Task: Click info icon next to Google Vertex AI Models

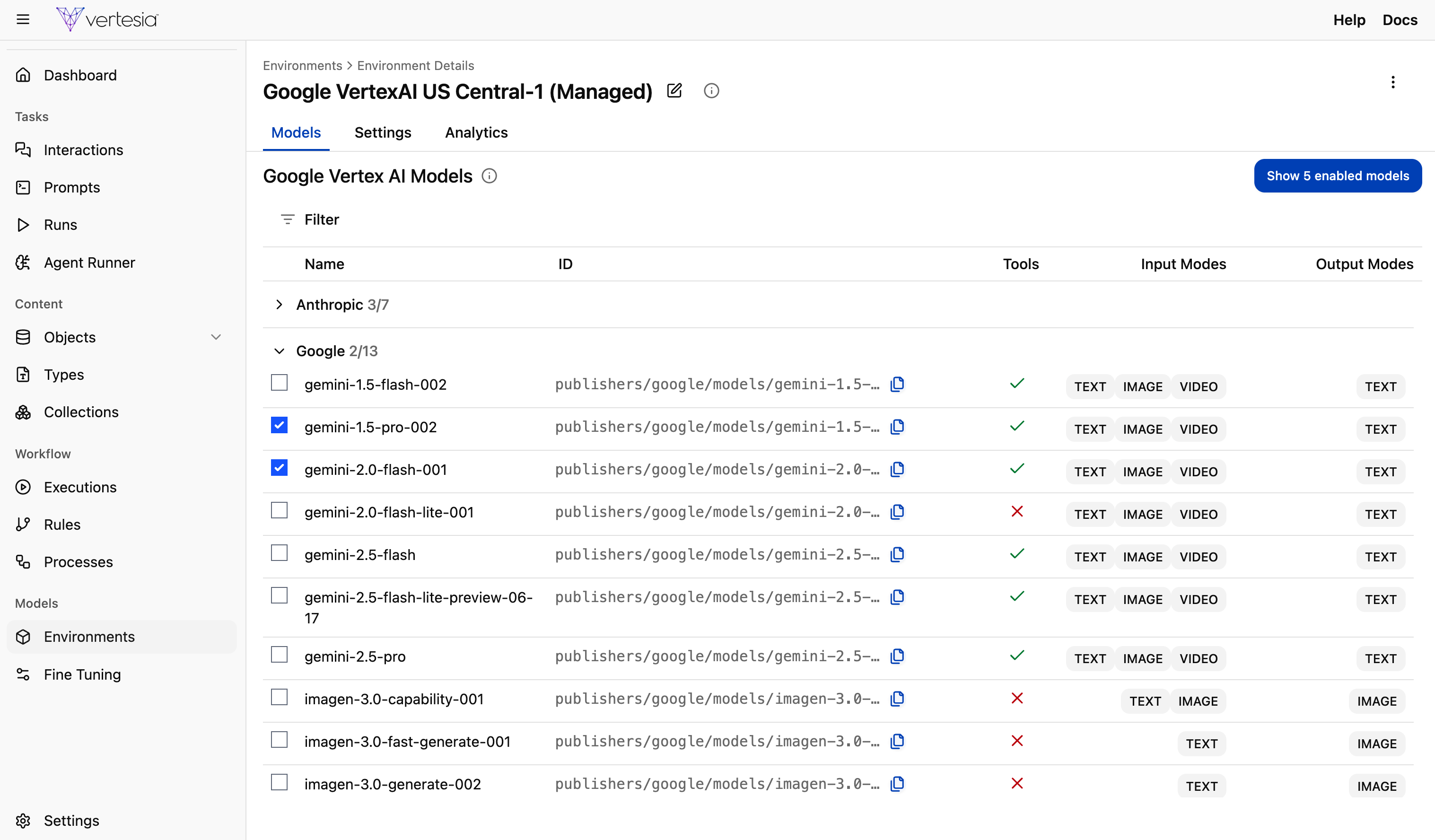Action: point(489,176)
